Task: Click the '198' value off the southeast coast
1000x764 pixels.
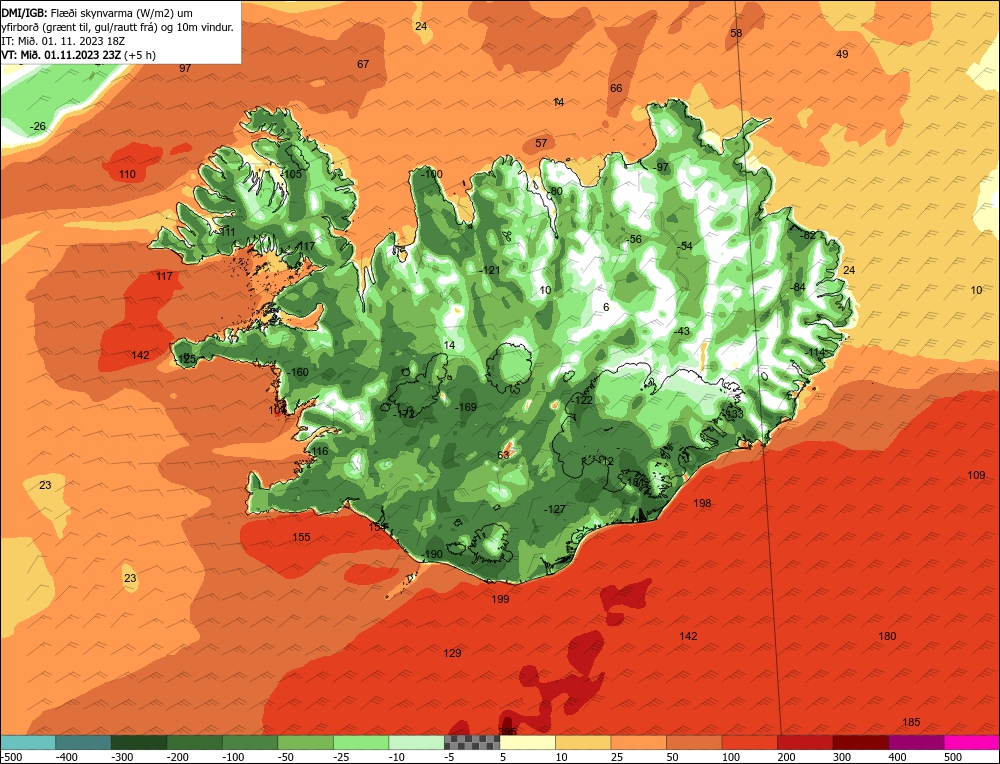Action: pyautogui.click(x=702, y=503)
